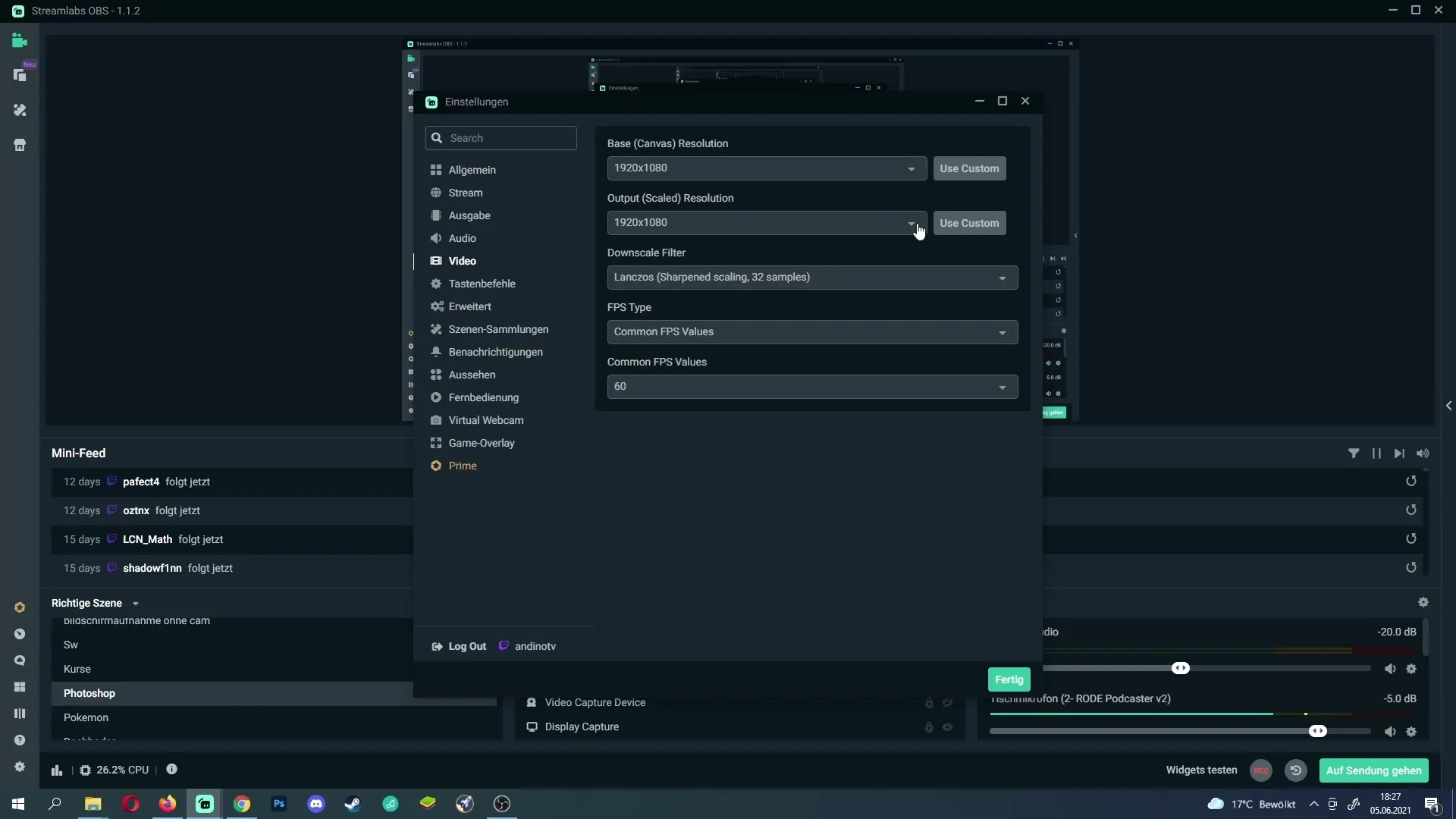Open the Tastenbefehle settings tab
This screenshot has height=819, width=1456.
click(x=482, y=284)
